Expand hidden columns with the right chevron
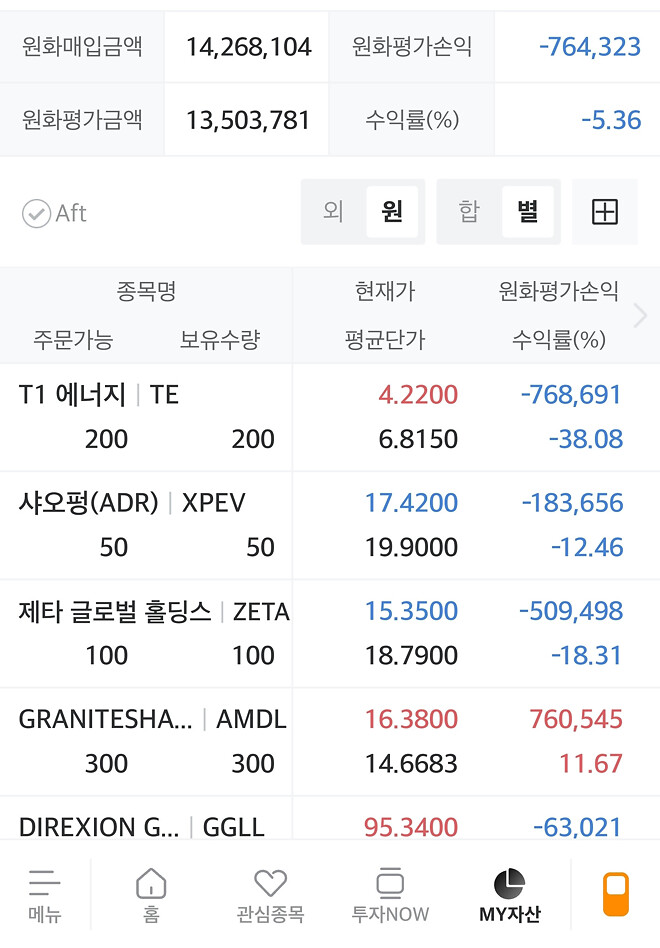660x948 pixels. point(640,314)
